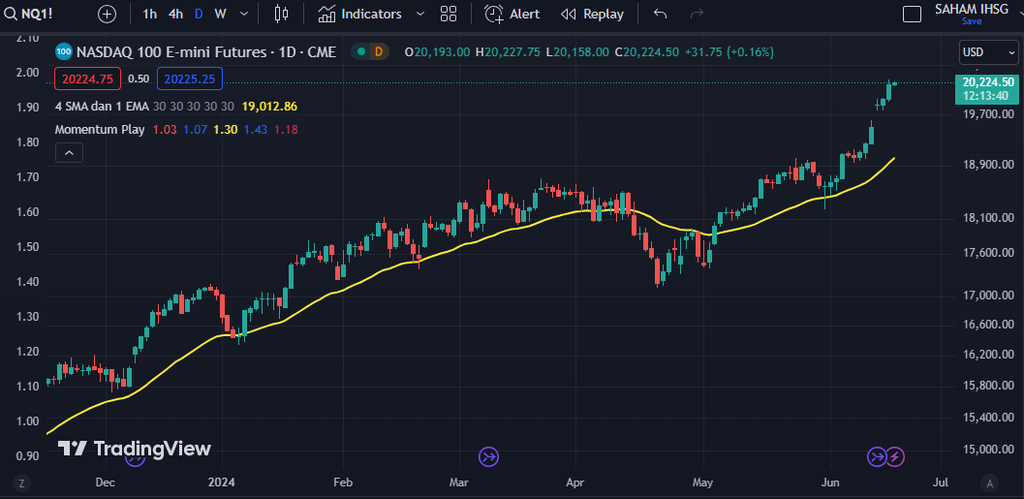
Task: Collapse the indicator legend with chevron
Action: click(x=69, y=153)
